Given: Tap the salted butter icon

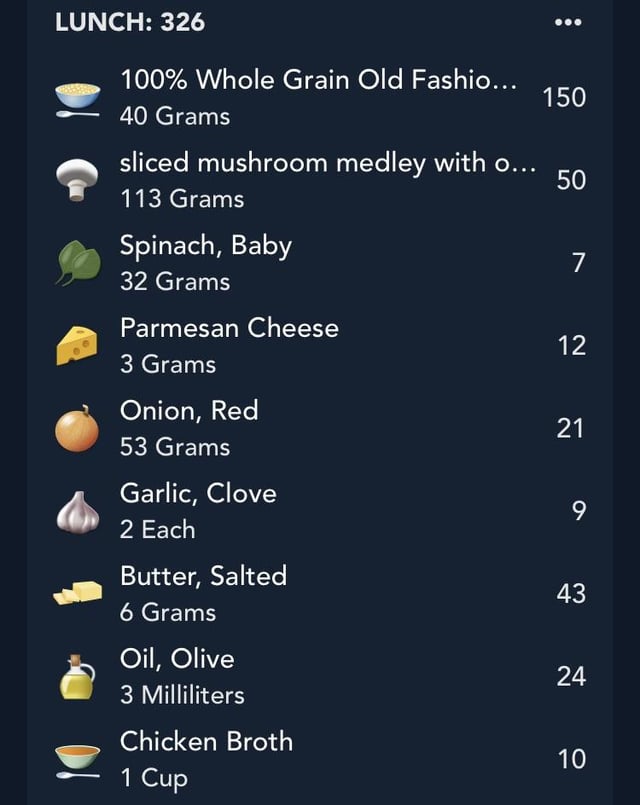Looking at the screenshot, I should click(77, 593).
